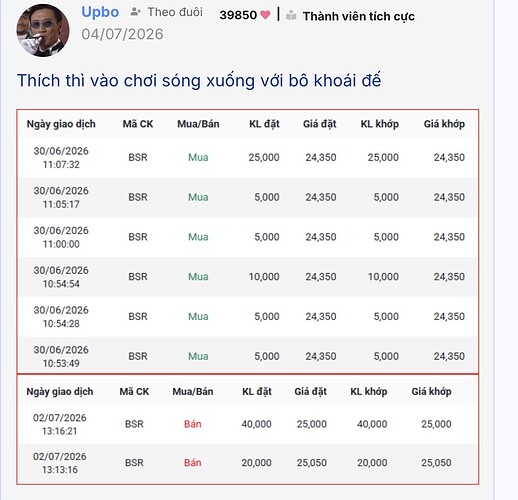Open the post title Thích thì vào chơi sóng xuống

[x=199, y=81]
